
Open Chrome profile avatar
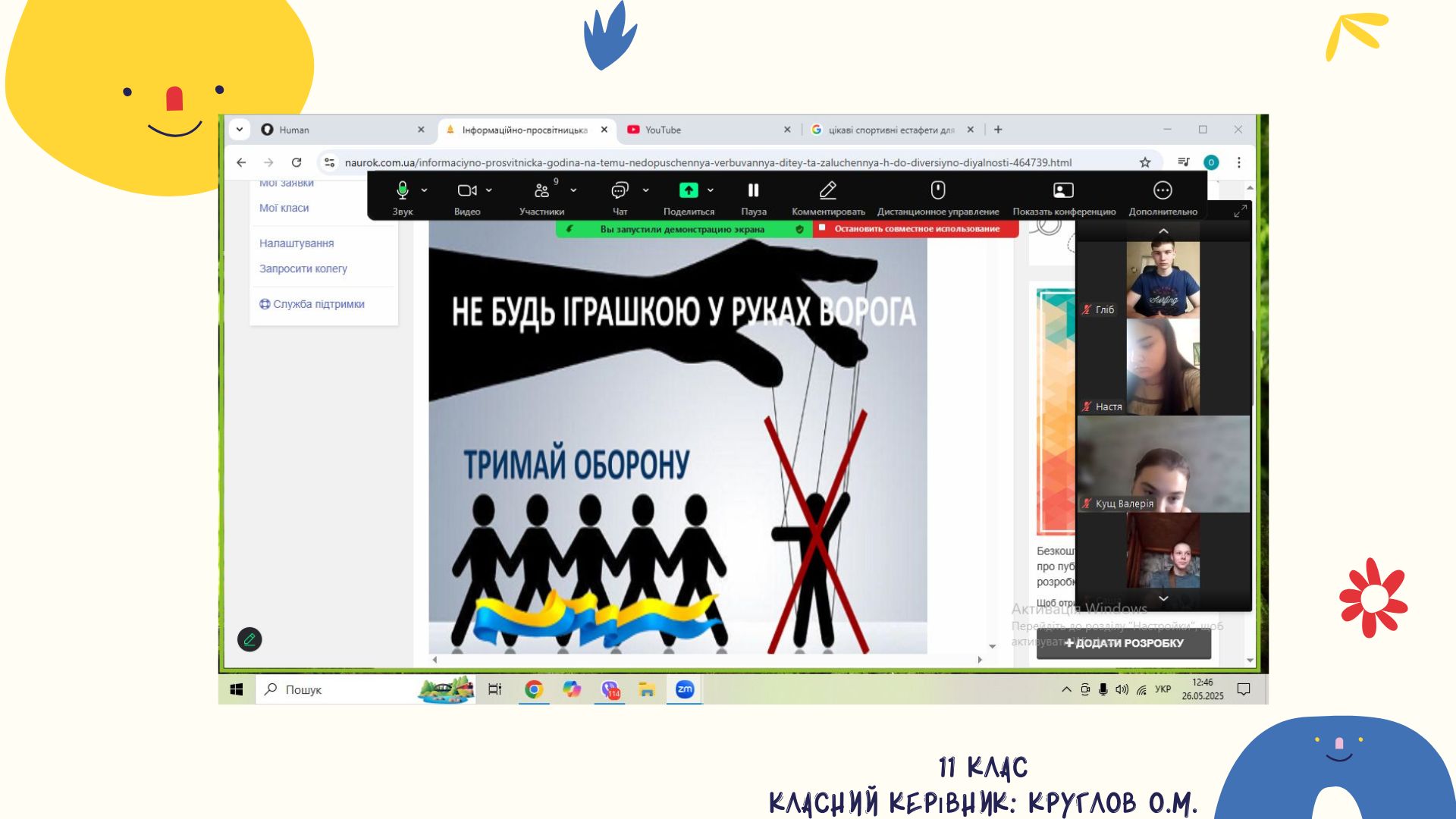pos(1211,162)
